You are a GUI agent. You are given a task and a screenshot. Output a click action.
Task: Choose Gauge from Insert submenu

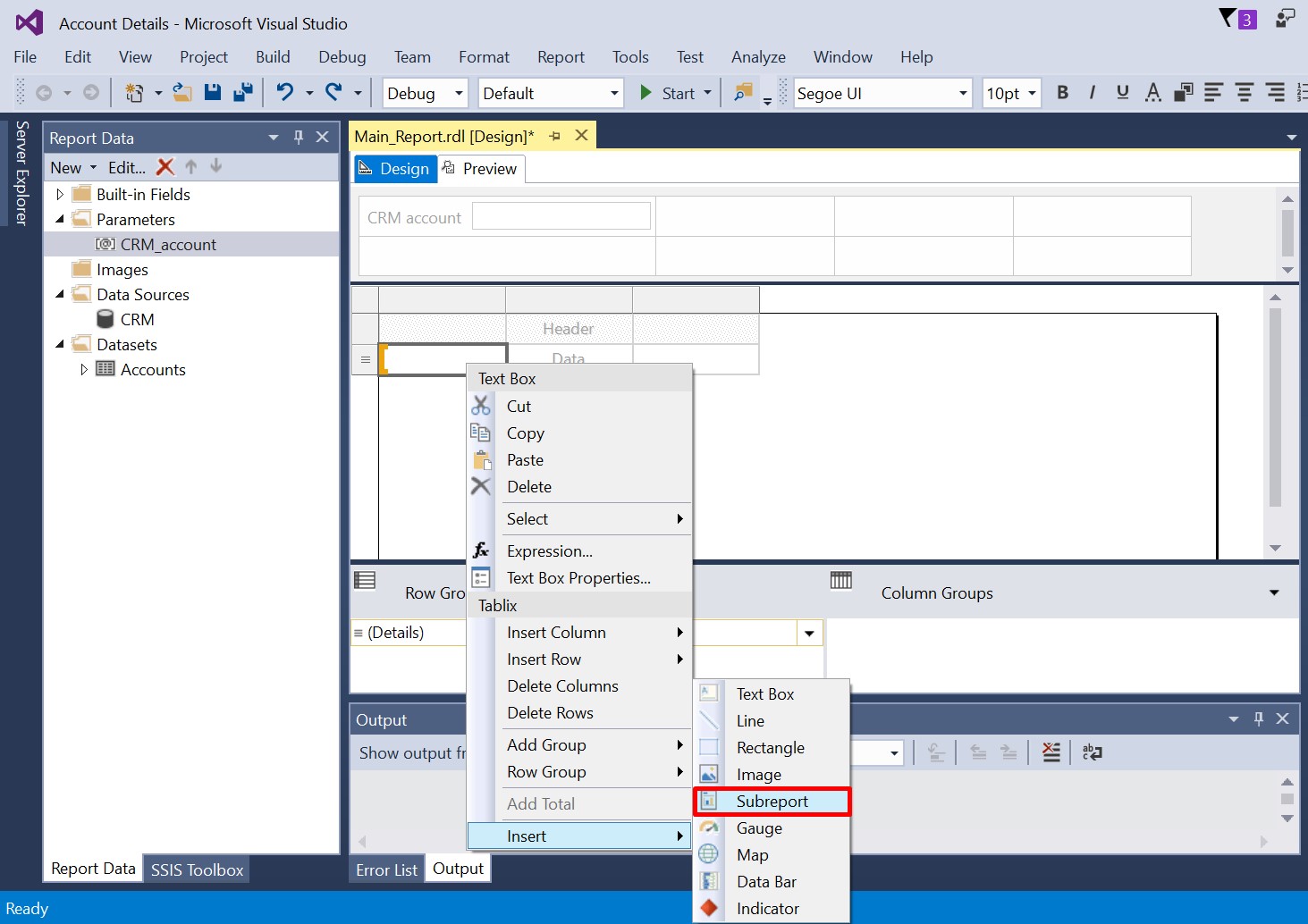click(772, 828)
